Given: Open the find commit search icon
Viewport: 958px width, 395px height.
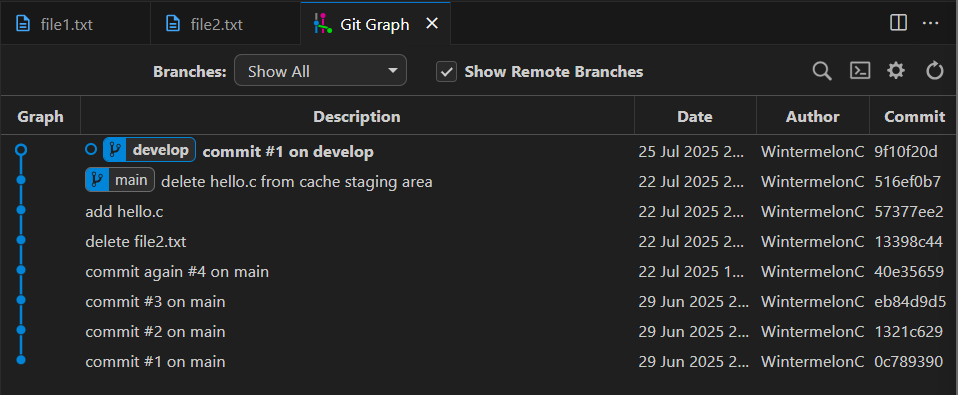Looking at the screenshot, I should pos(822,71).
